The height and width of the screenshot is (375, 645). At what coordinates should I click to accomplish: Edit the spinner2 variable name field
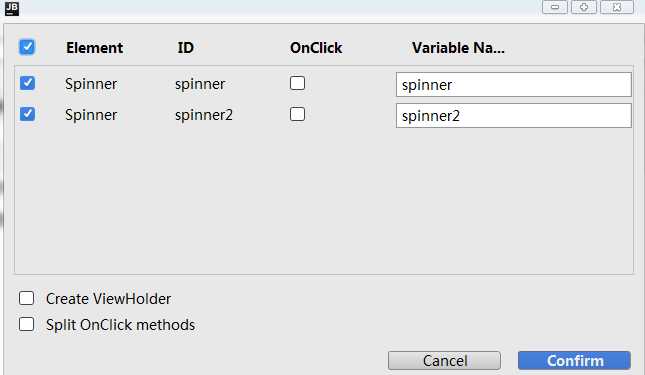tap(513, 116)
